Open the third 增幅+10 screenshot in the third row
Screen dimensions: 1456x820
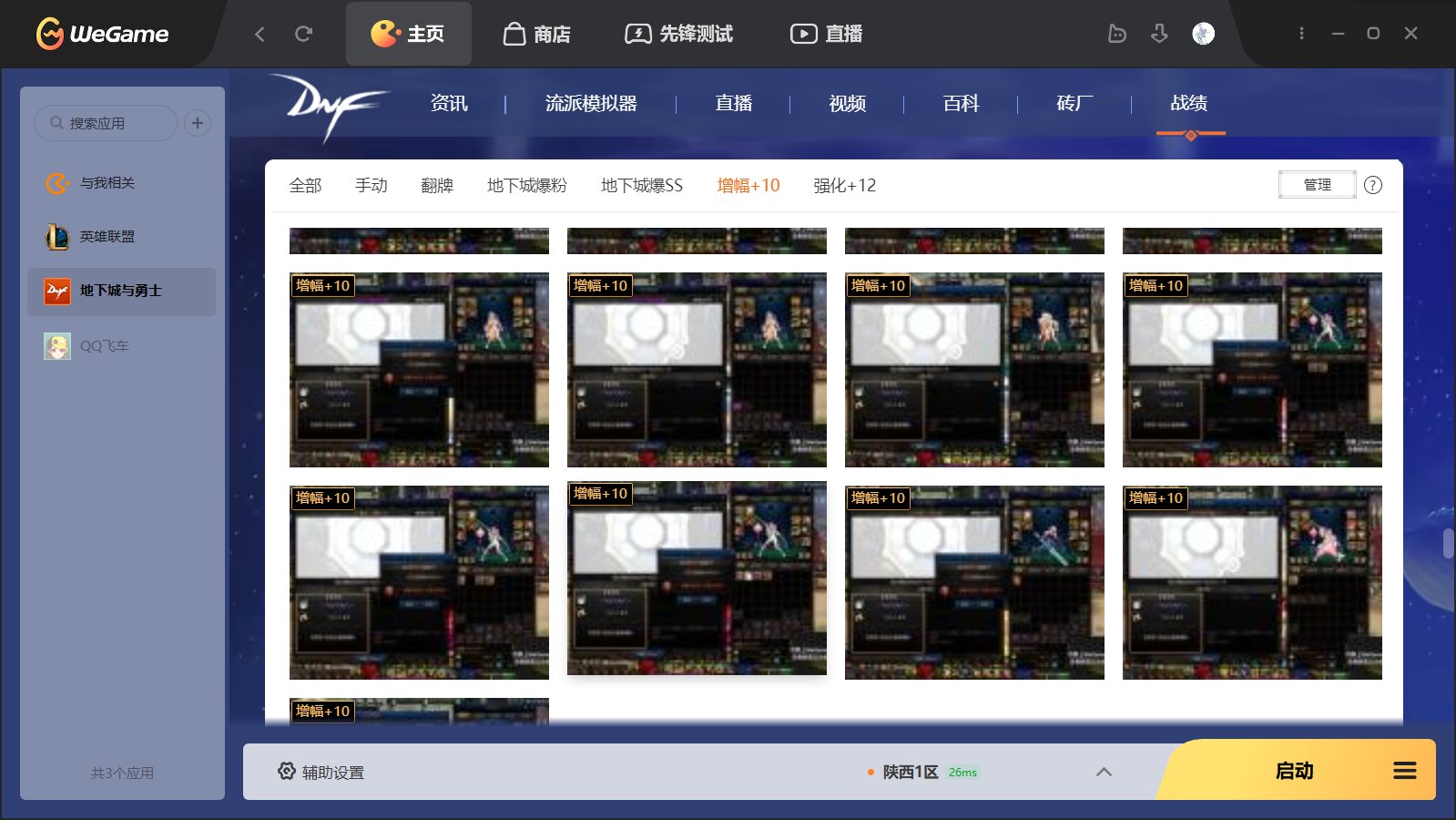point(974,582)
